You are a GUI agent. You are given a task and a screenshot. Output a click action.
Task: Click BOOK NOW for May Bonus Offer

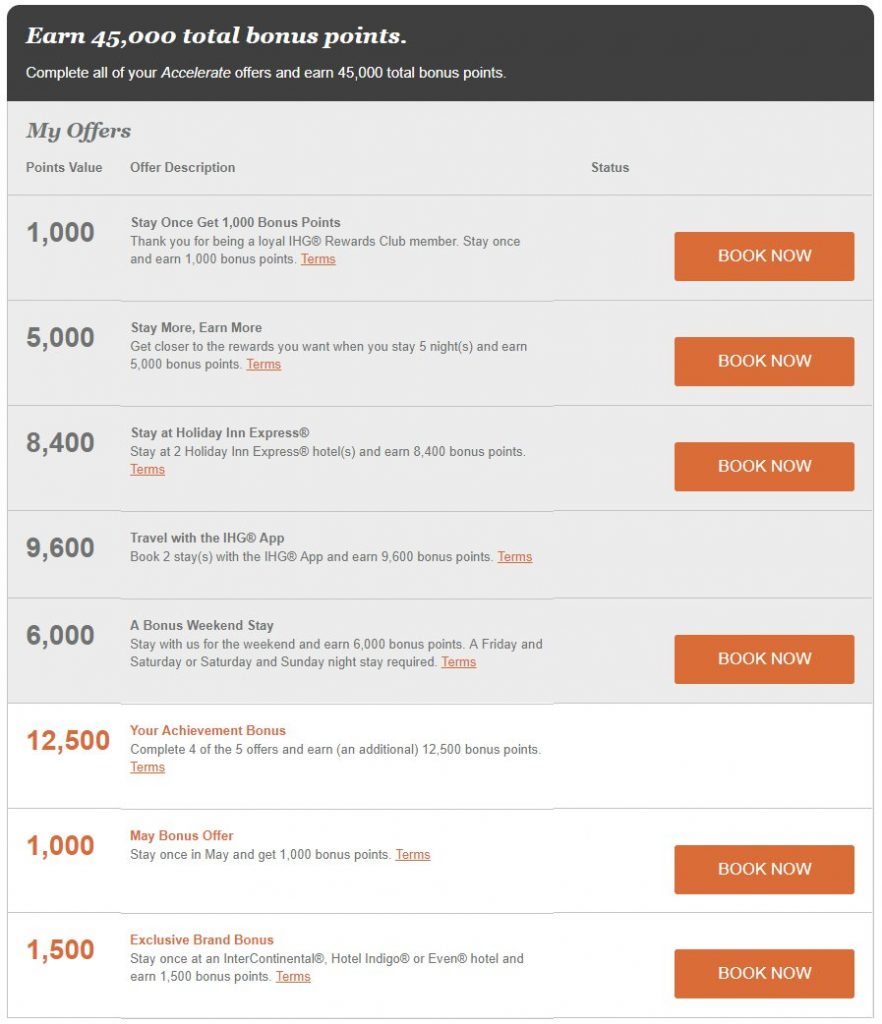pyautogui.click(x=764, y=869)
